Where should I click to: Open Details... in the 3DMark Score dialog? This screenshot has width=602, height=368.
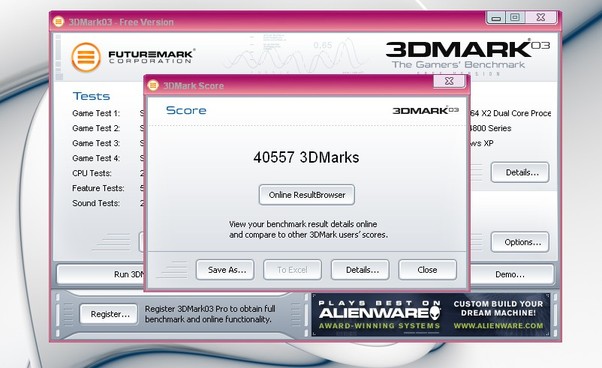point(360,270)
